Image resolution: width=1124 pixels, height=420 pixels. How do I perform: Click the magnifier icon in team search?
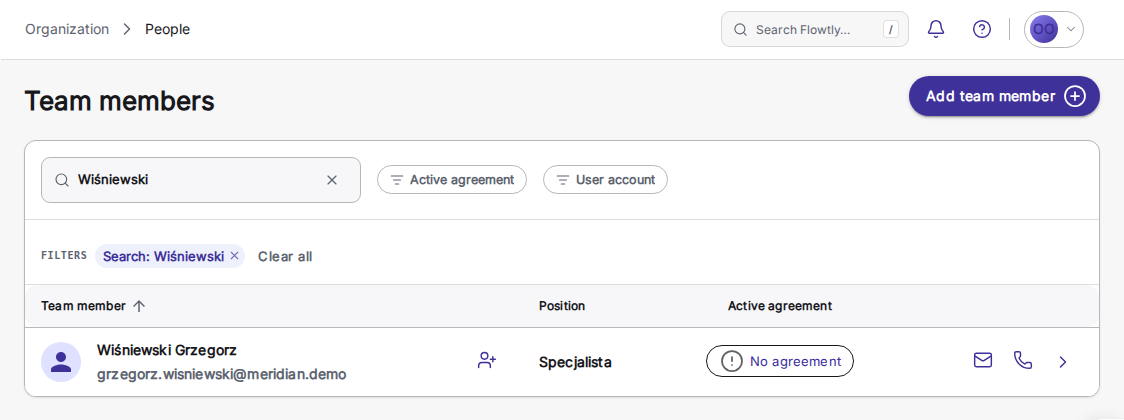(62, 180)
